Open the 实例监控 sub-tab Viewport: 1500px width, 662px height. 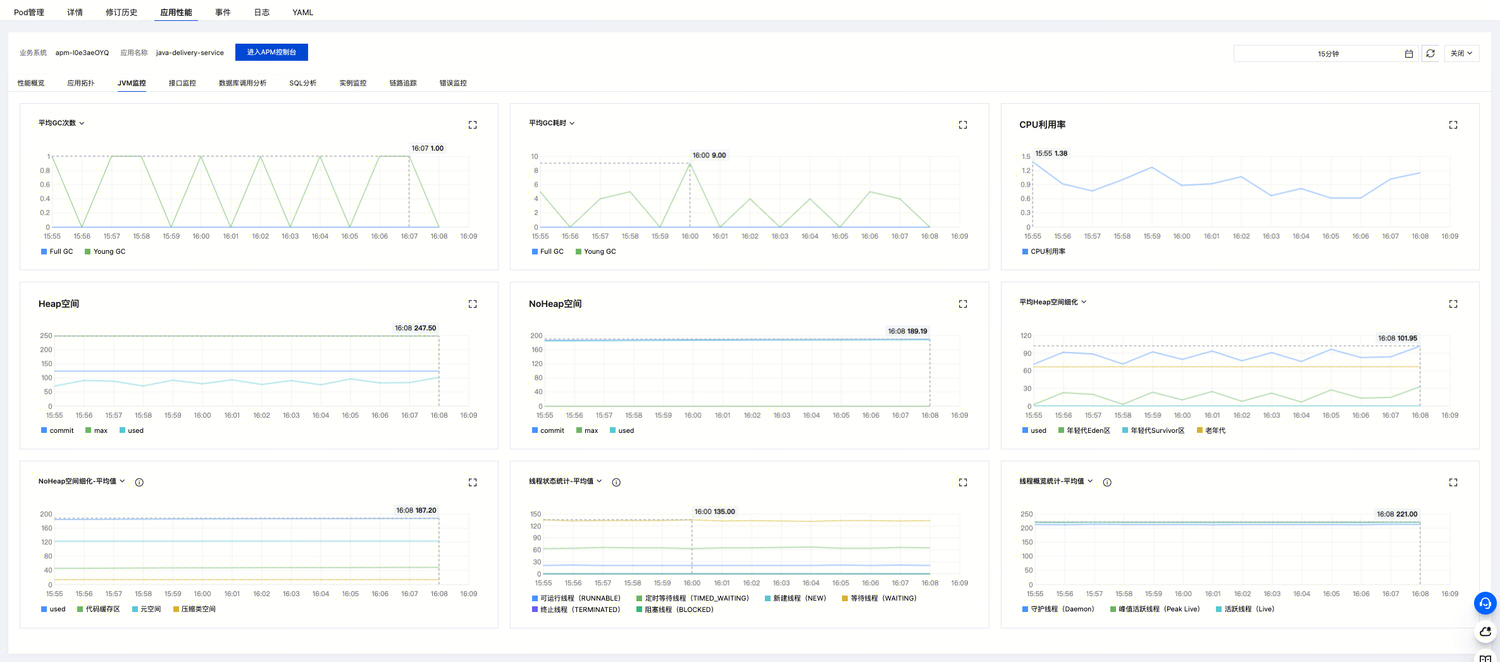(x=353, y=83)
